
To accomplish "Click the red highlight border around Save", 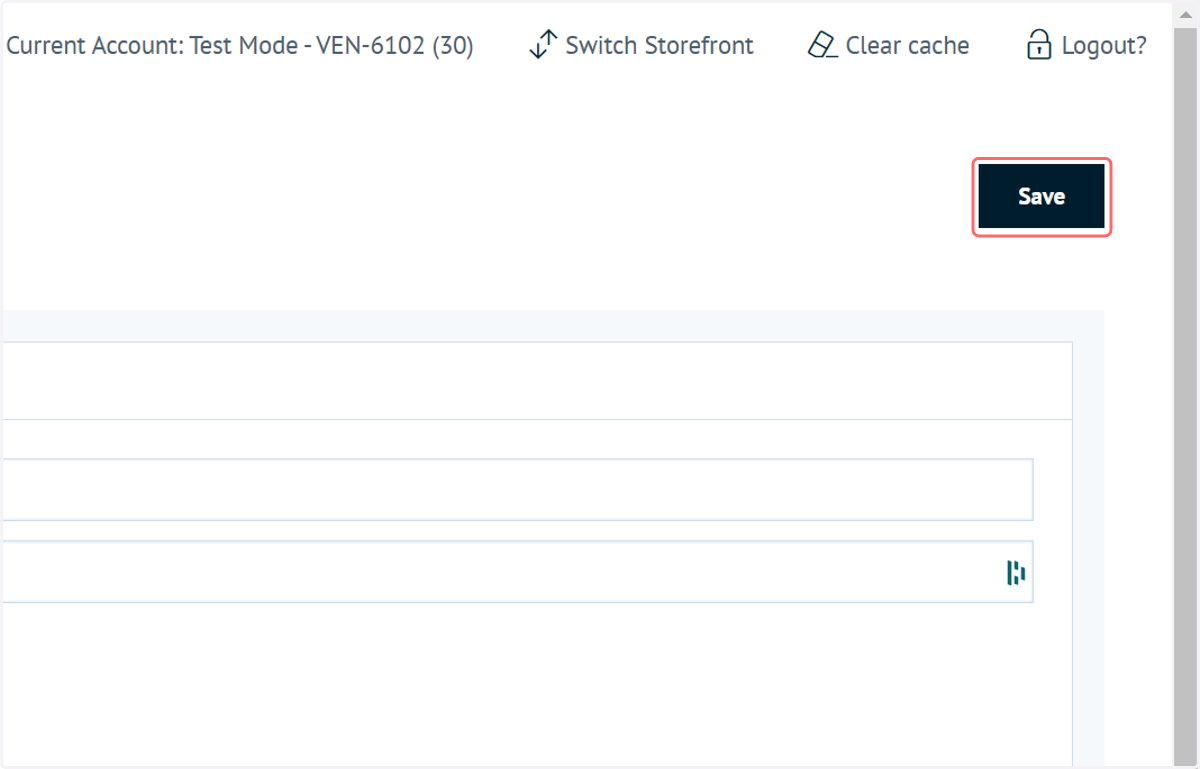I will (1041, 160).
